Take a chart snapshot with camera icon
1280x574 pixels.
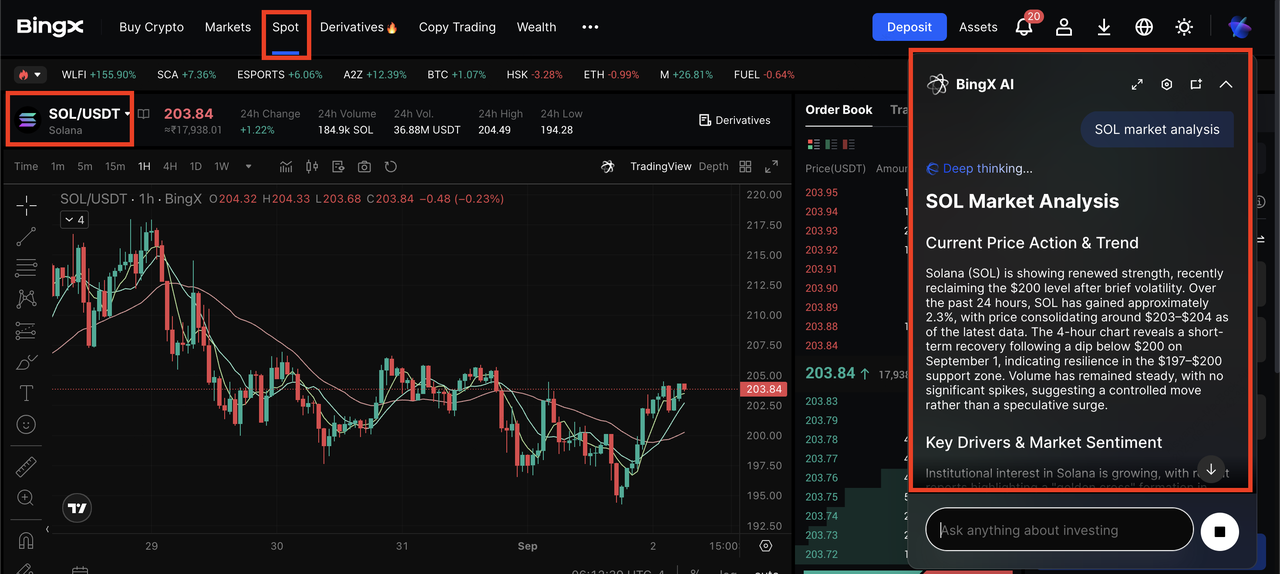click(364, 167)
